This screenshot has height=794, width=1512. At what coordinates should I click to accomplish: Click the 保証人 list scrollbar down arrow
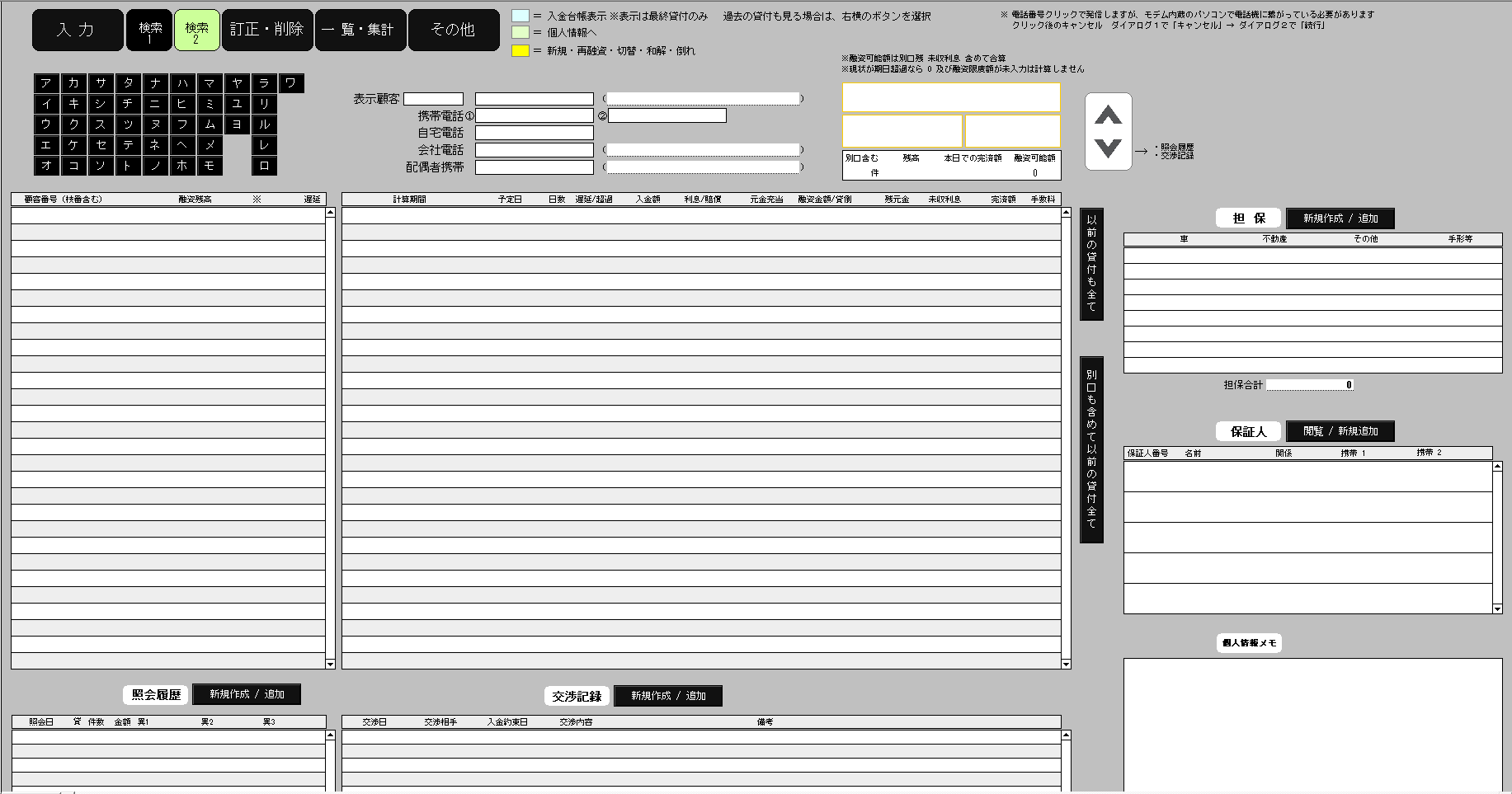[1498, 609]
